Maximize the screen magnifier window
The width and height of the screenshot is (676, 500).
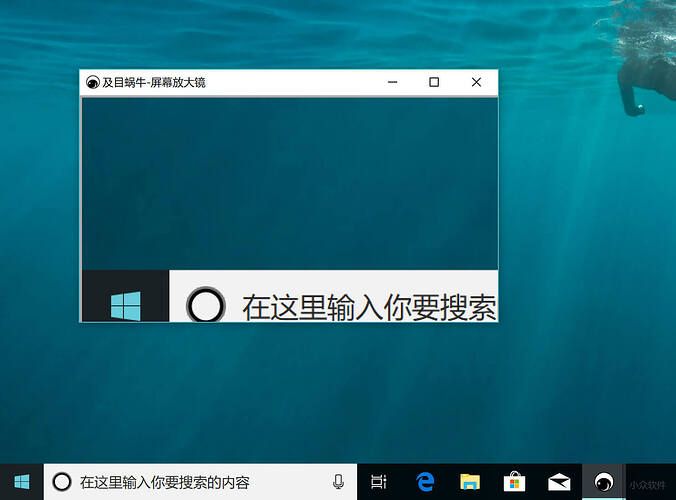click(434, 82)
